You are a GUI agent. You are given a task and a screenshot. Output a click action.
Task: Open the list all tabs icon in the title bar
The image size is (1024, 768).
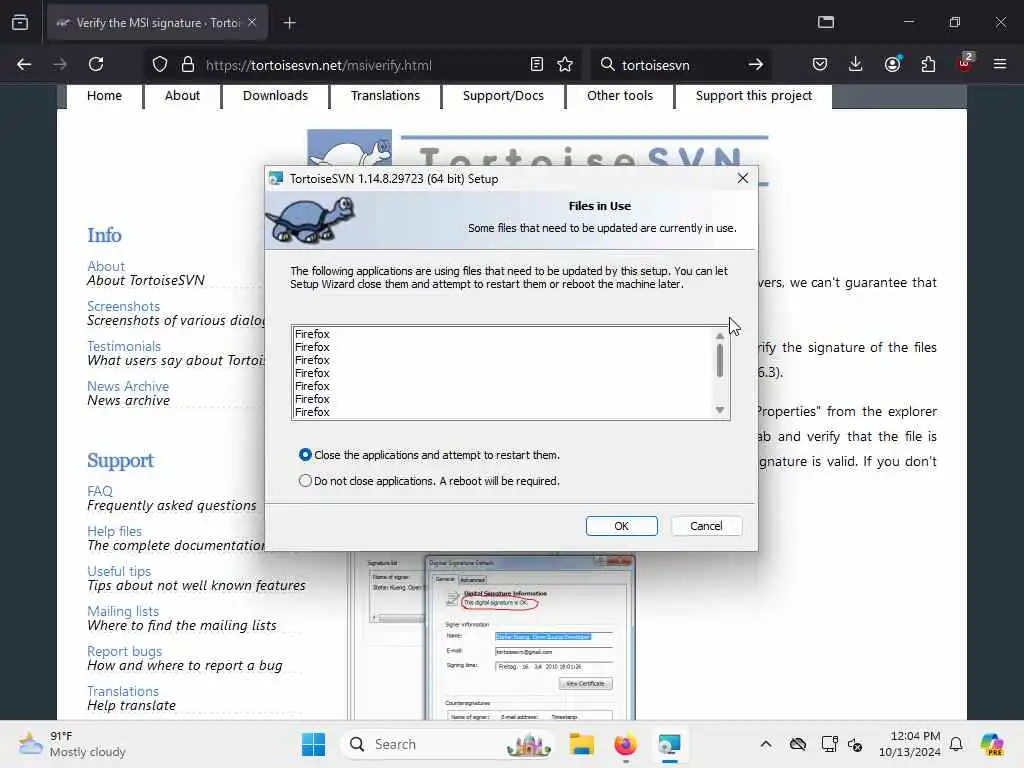coord(826,22)
